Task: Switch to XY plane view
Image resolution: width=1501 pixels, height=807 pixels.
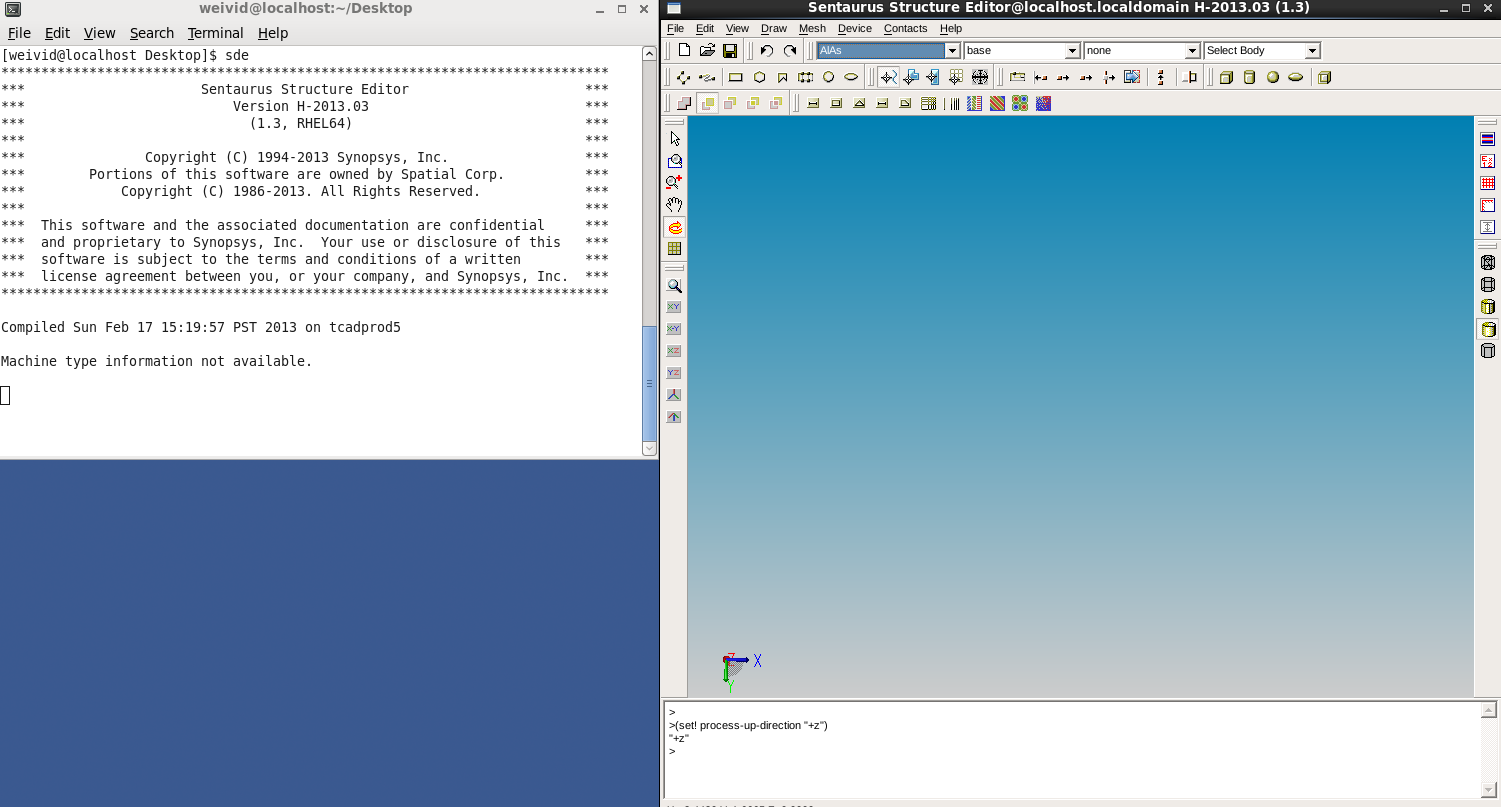Action: pos(674,307)
